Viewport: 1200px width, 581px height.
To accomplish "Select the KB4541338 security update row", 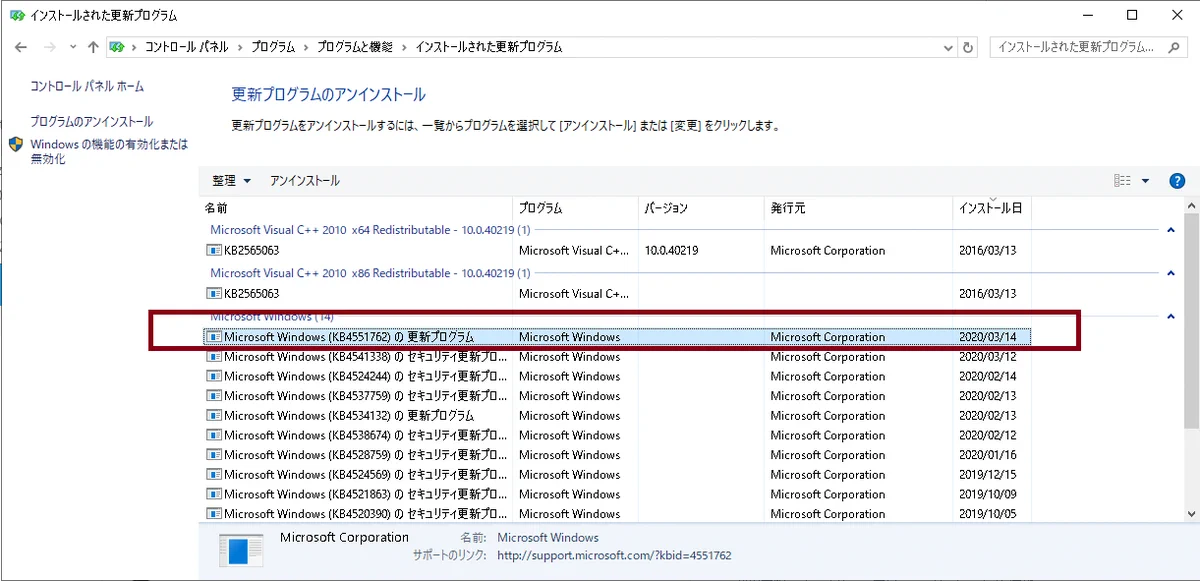I will (x=617, y=357).
